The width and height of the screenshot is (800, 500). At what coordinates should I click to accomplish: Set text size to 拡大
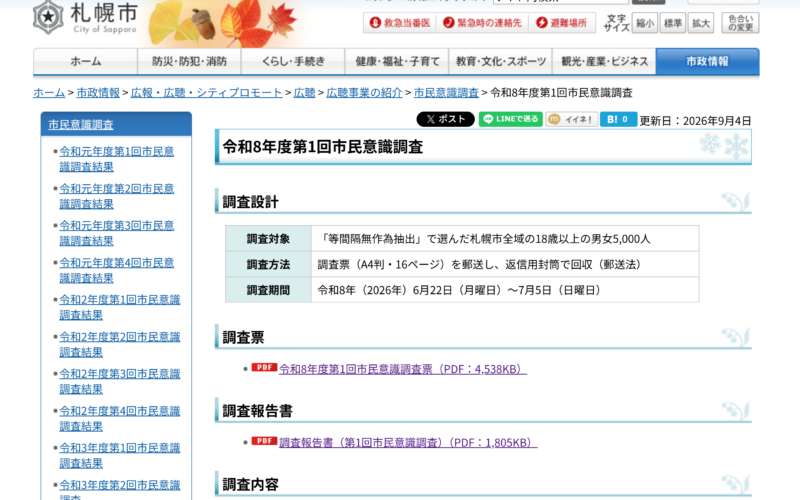[701, 23]
